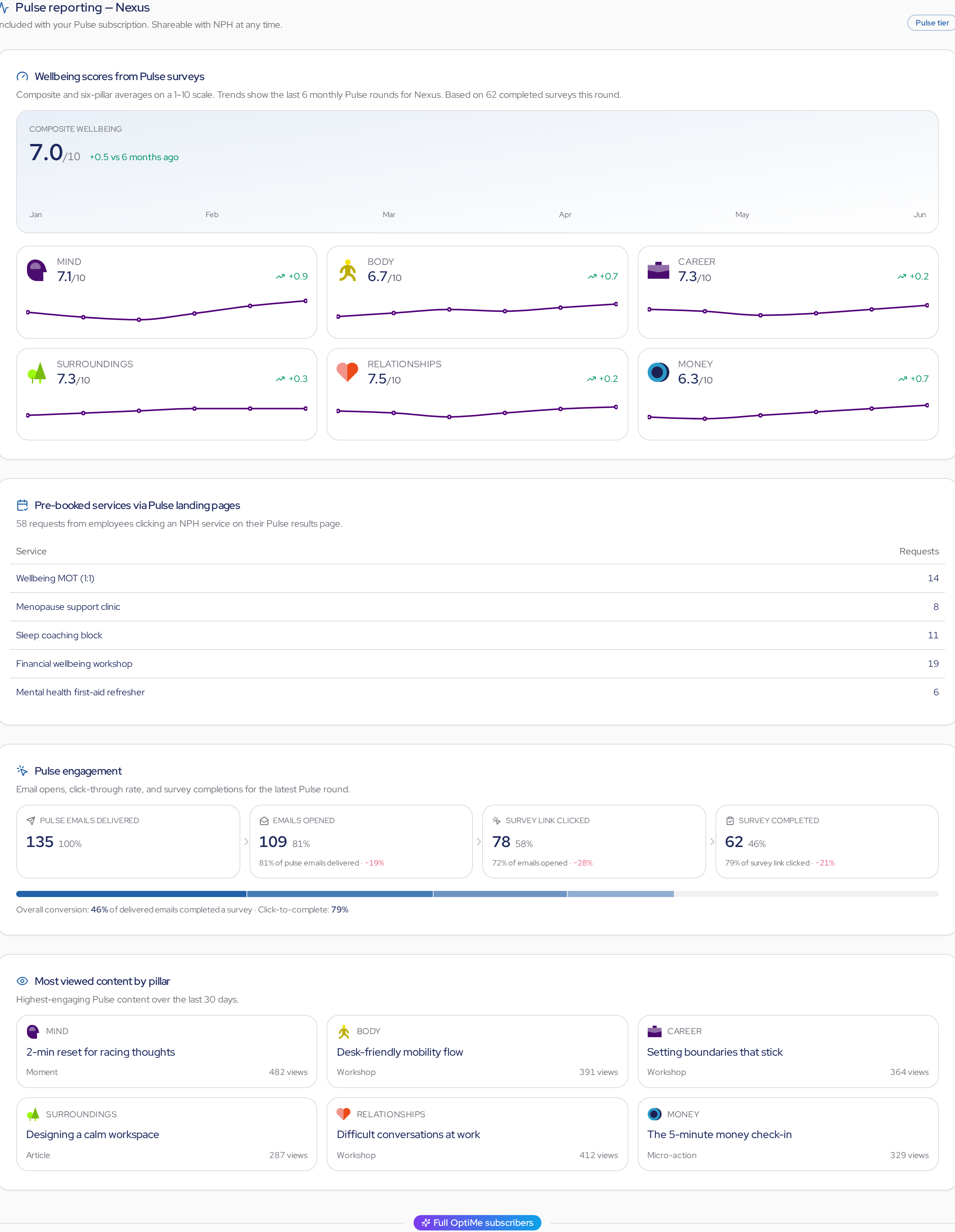Click the 135 pulse emails delivered value

40,842
